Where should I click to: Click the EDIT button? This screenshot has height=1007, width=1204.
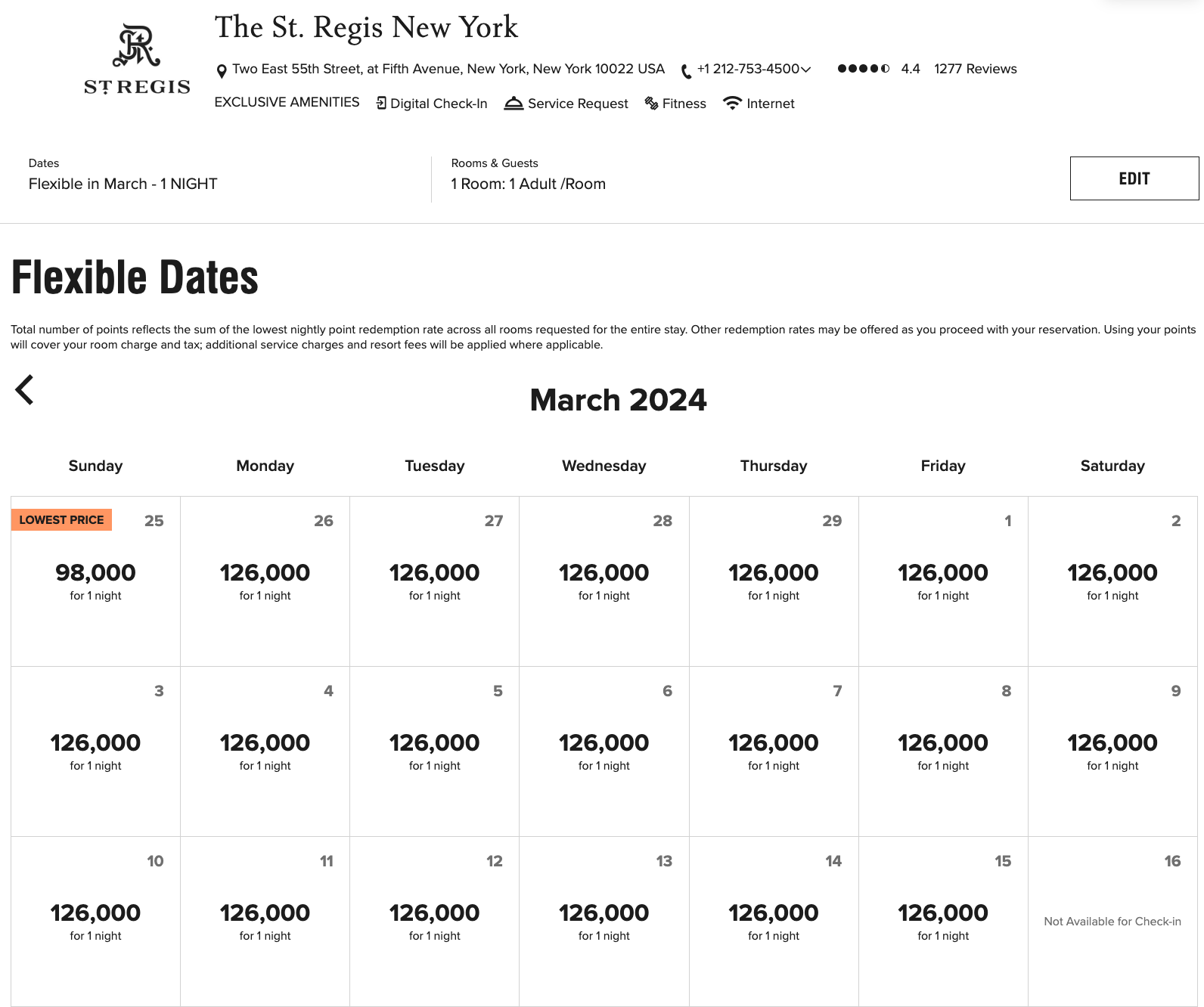pos(1134,178)
